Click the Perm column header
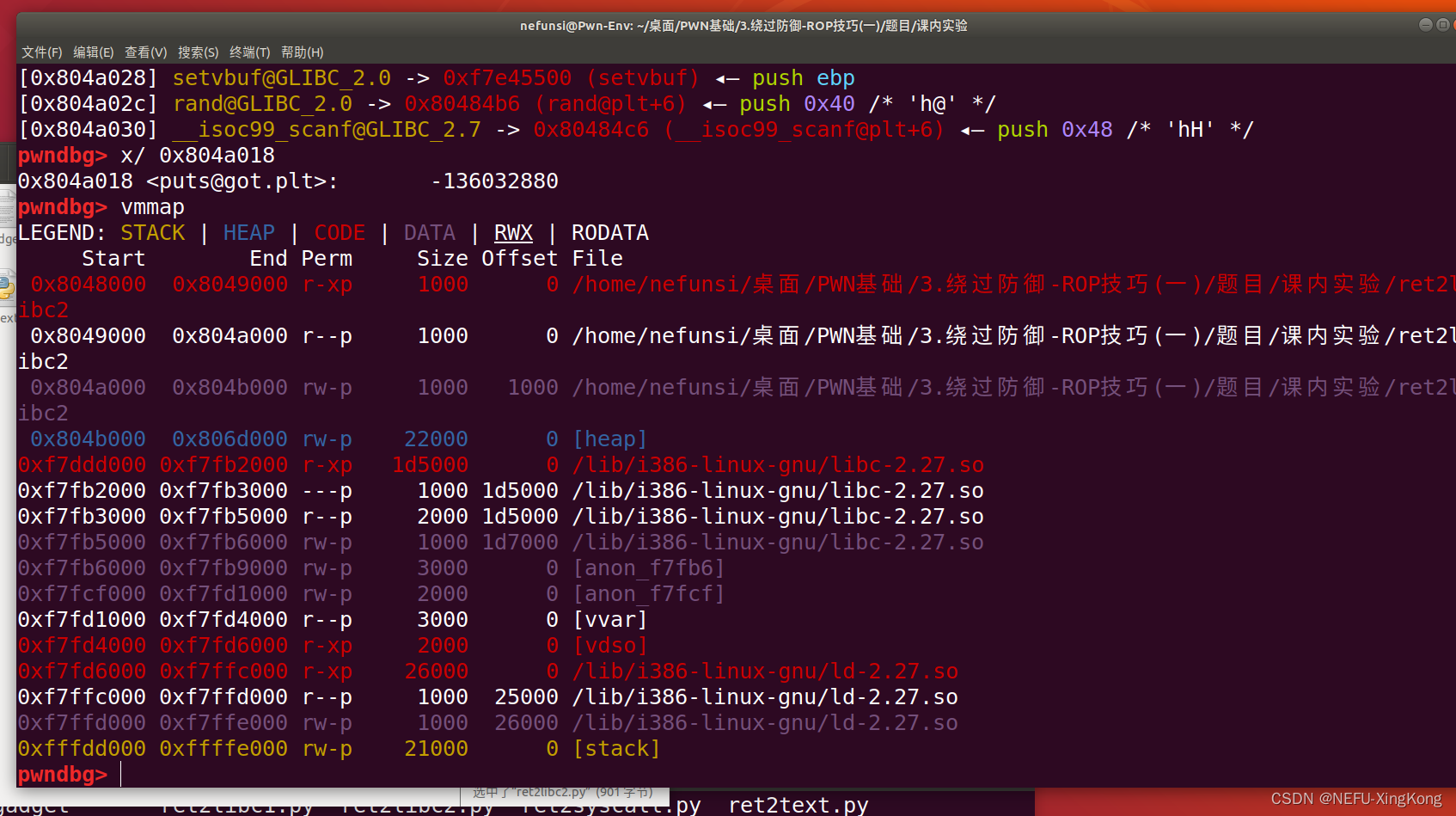The width and height of the screenshot is (1456, 816). point(327,259)
